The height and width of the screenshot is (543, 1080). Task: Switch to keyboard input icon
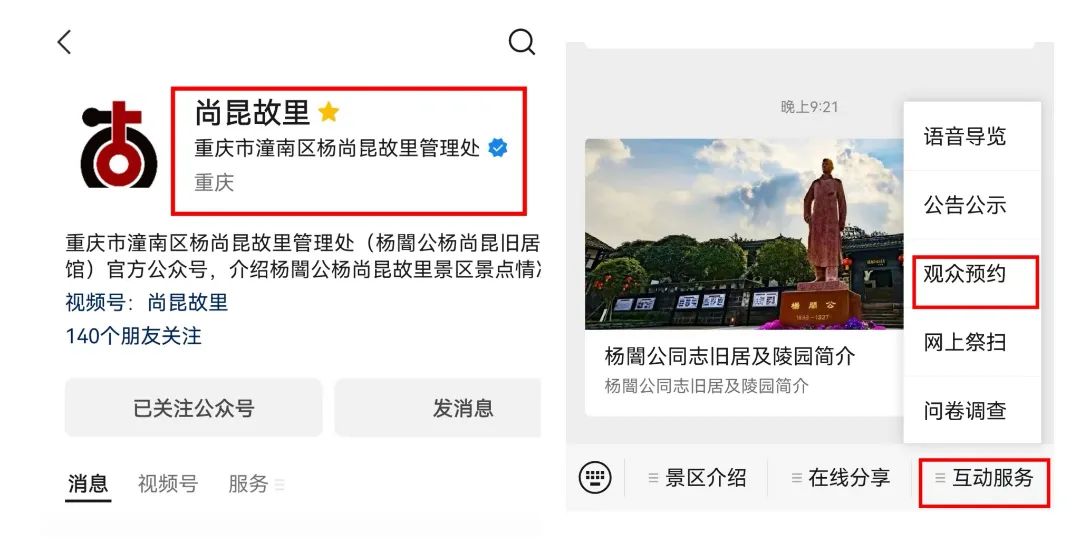pyautogui.click(x=594, y=477)
